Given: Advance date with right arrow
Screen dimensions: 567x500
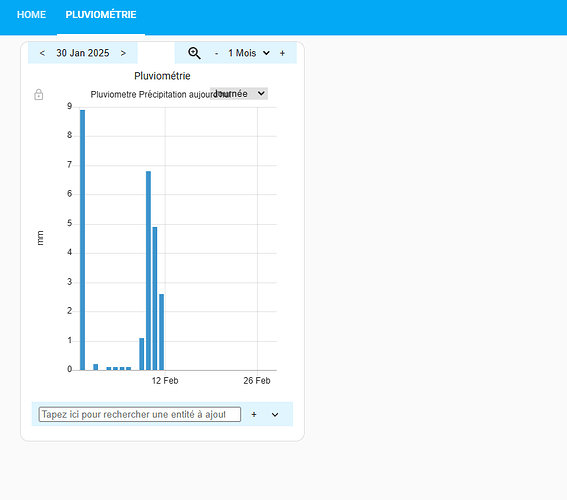Looking at the screenshot, I should click(123, 53).
